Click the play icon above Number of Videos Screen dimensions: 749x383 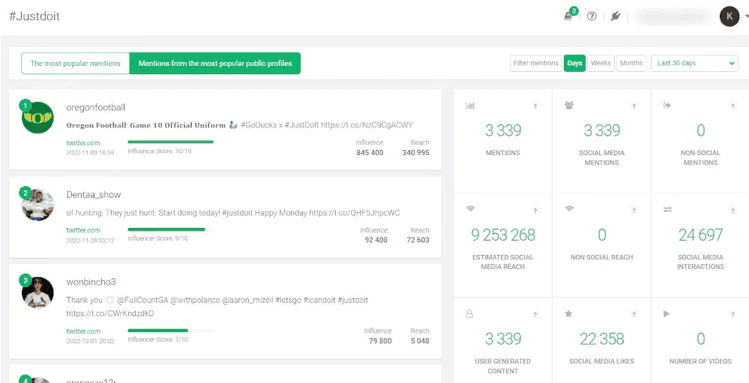pos(667,314)
